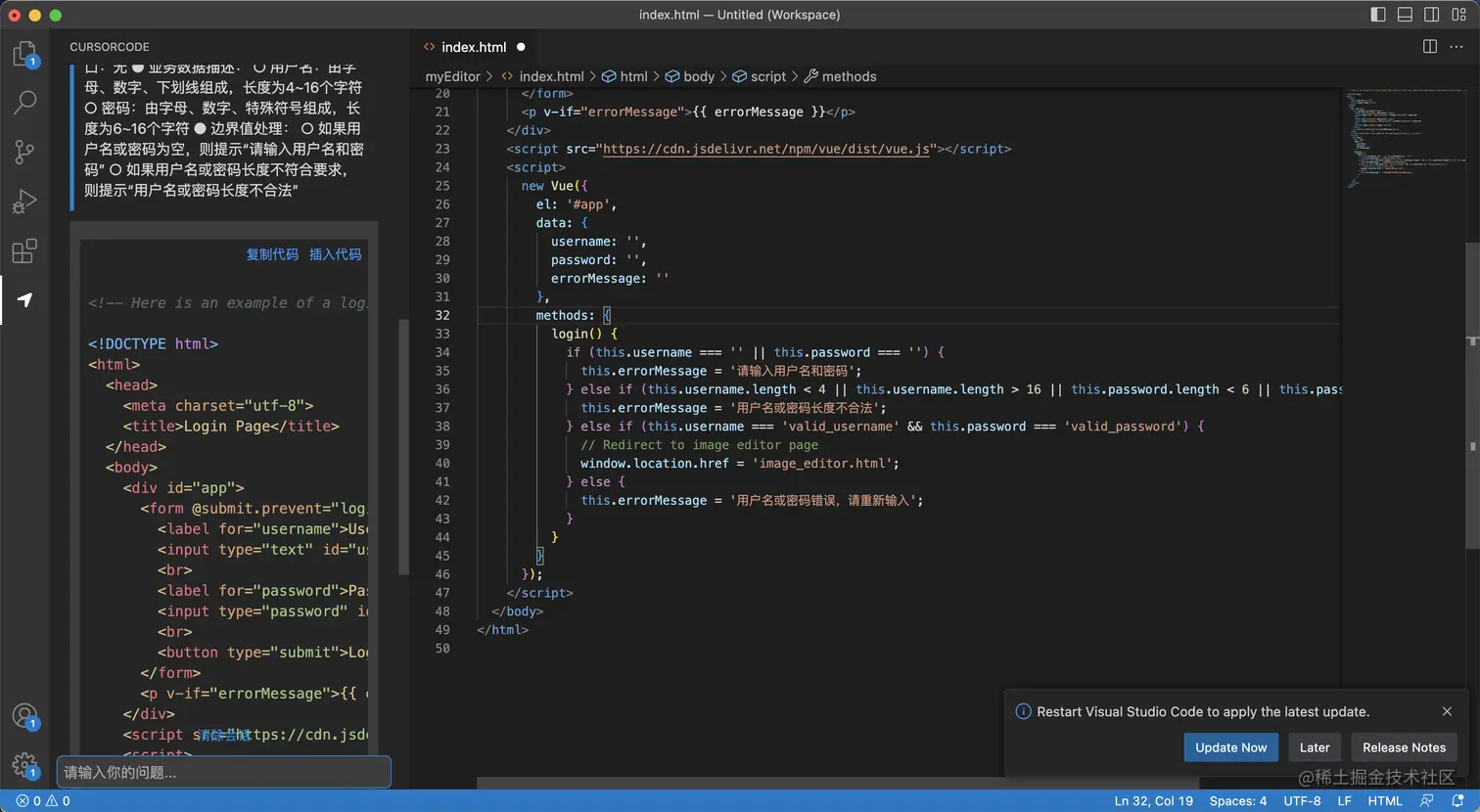
Task: Click 'new Vue({' in the editor
Action: coord(554,186)
